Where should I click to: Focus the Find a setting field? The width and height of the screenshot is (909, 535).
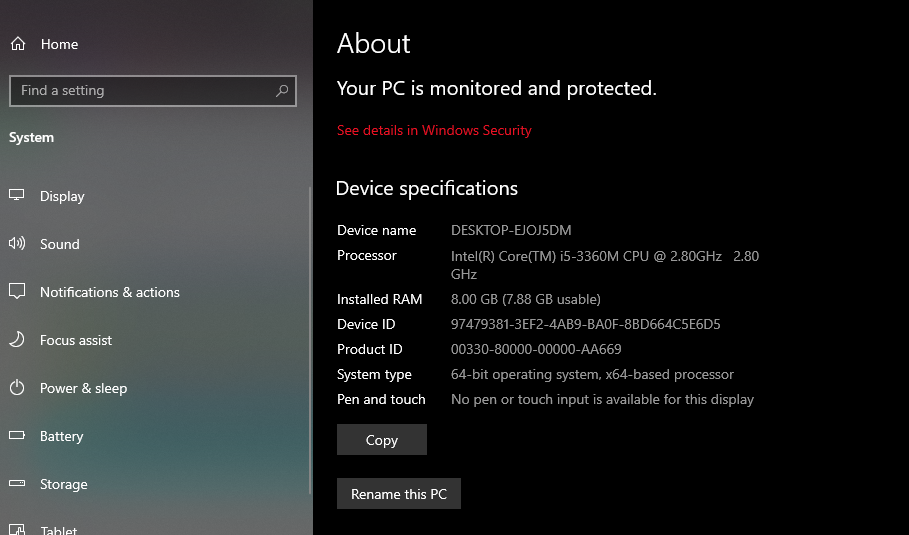pyautogui.click(x=152, y=90)
